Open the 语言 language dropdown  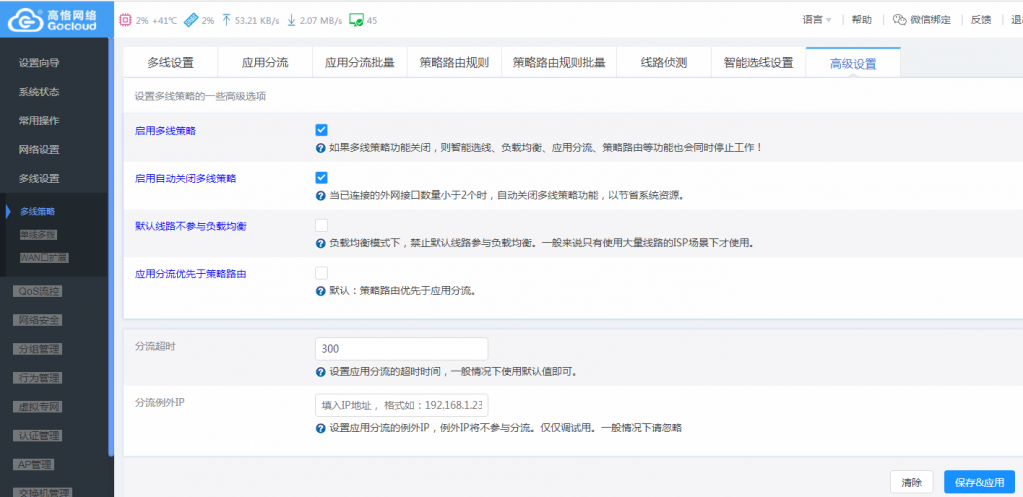(x=817, y=20)
